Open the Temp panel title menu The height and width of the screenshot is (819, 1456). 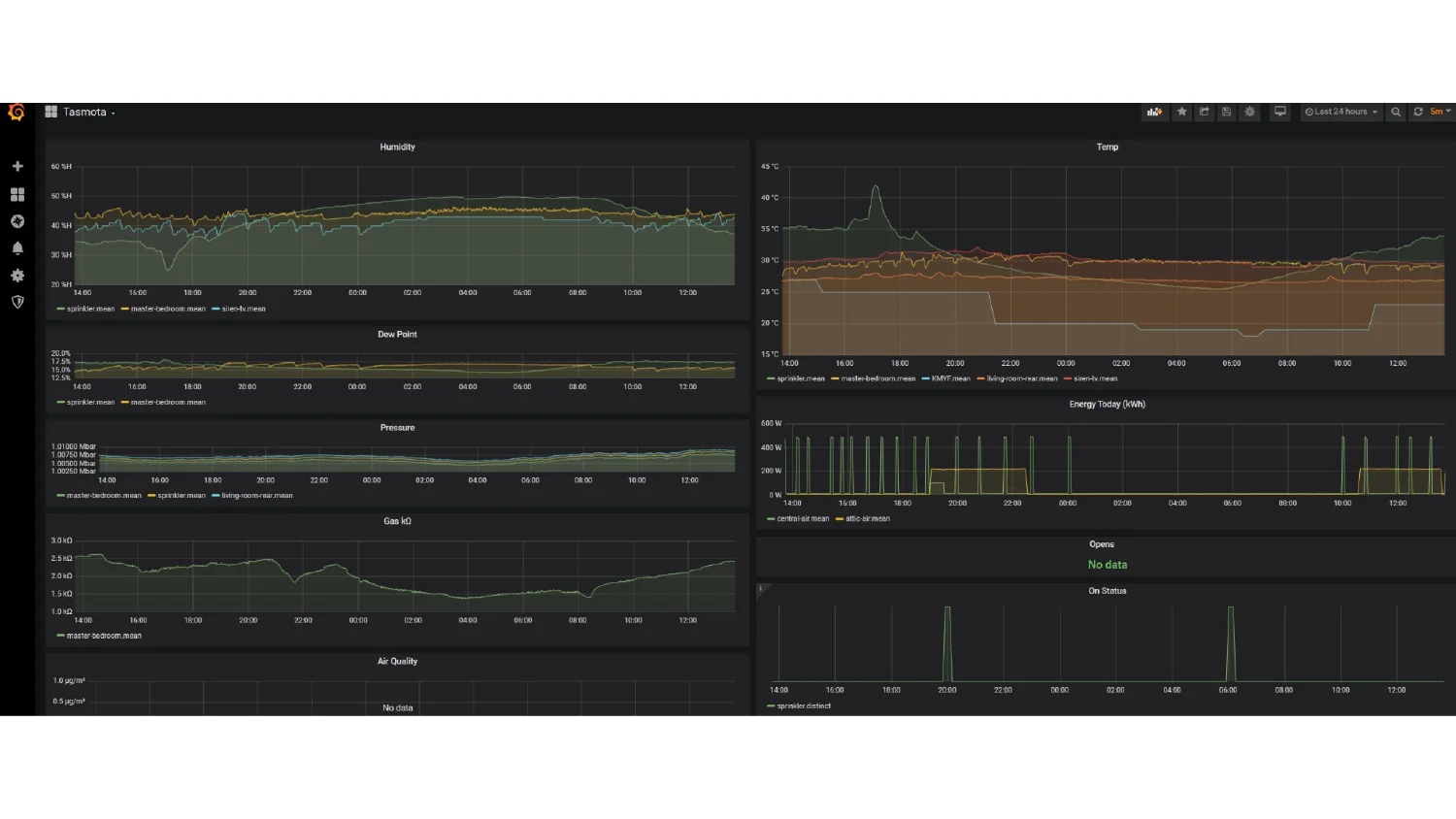(1108, 147)
